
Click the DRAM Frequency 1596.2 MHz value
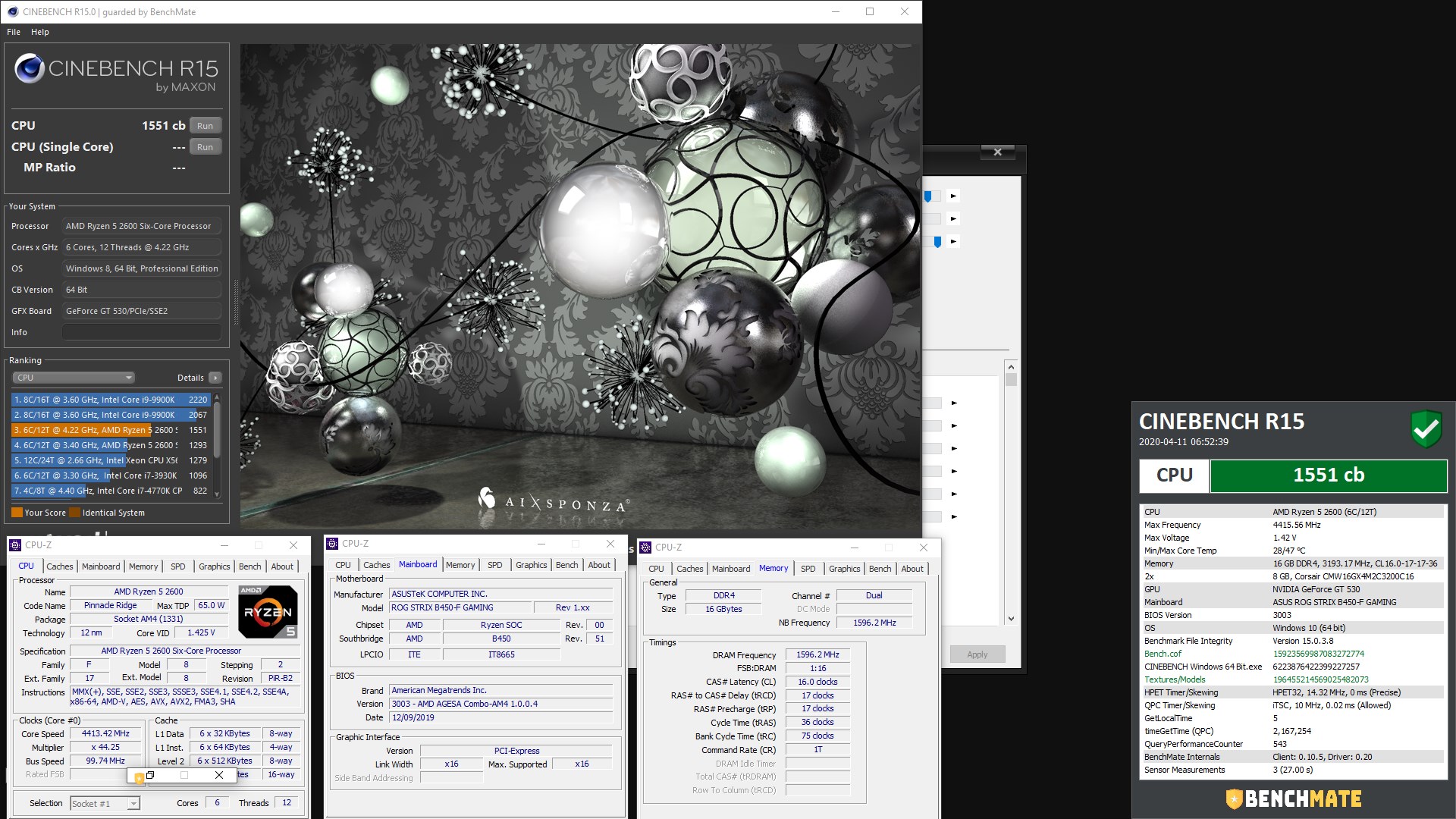[x=817, y=654]
